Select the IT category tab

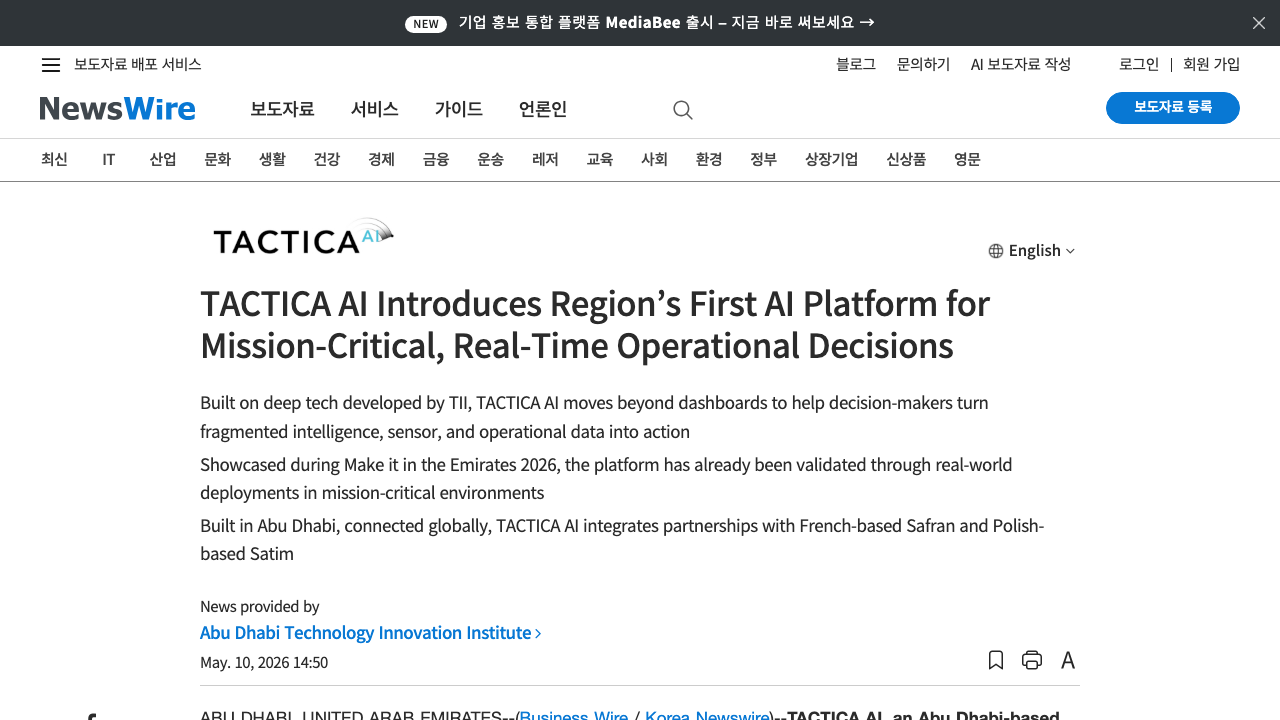109,159
